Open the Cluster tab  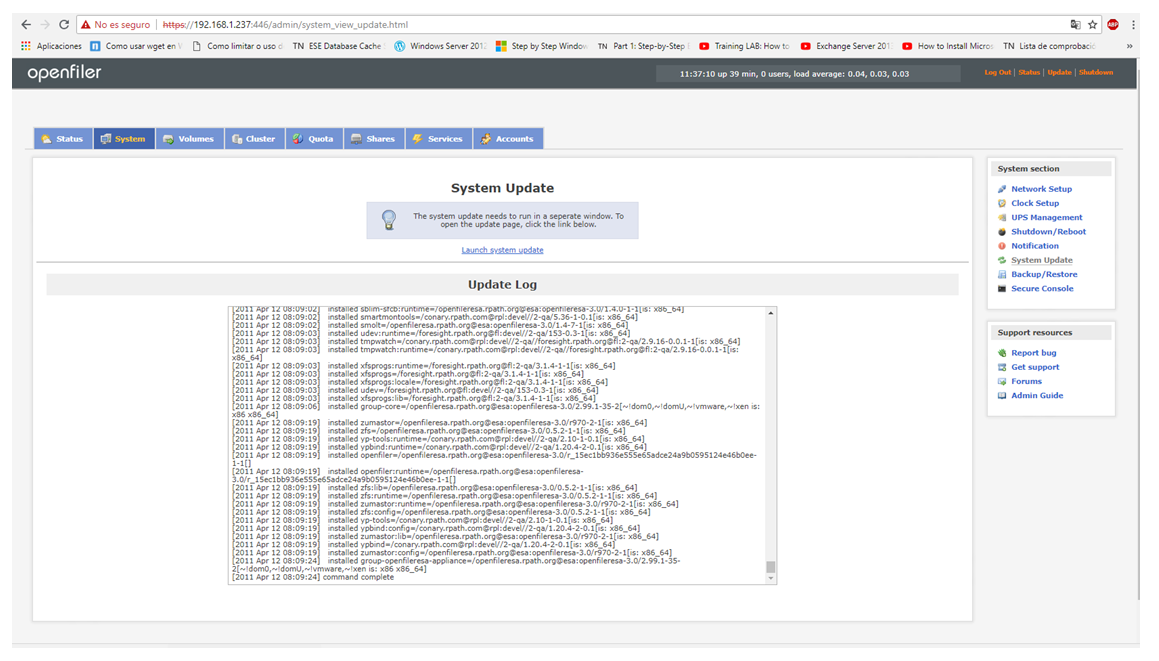[254, 139]
